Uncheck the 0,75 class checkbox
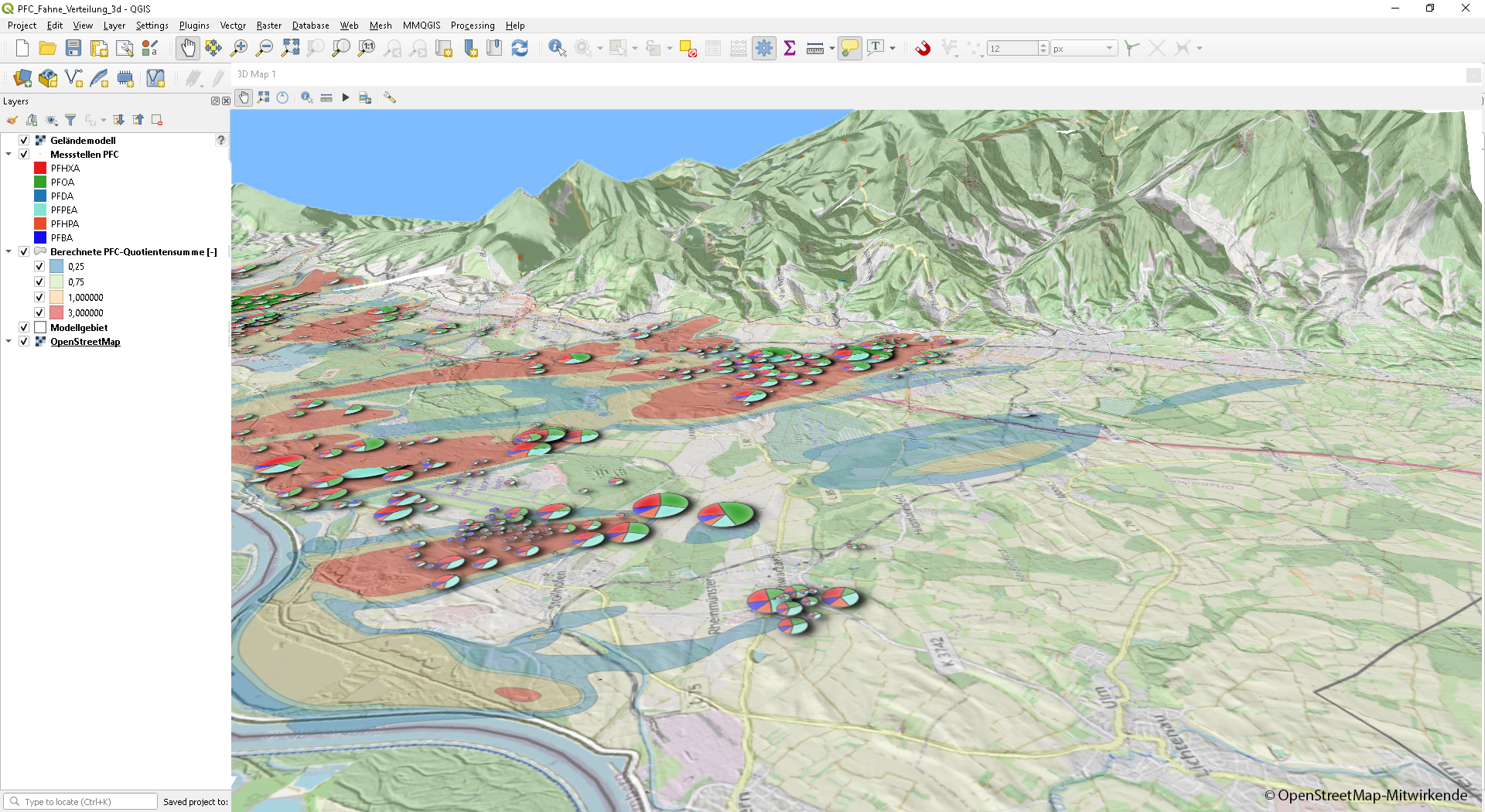1485x812 pixels. [39, 281]
